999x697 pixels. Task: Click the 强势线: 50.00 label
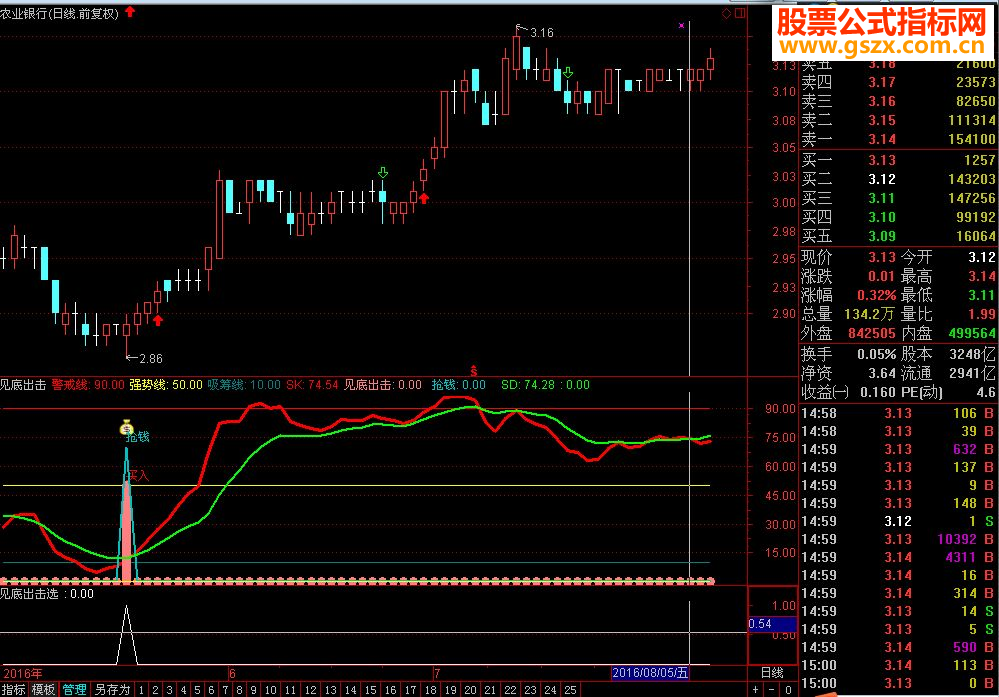tap(166, 385)
